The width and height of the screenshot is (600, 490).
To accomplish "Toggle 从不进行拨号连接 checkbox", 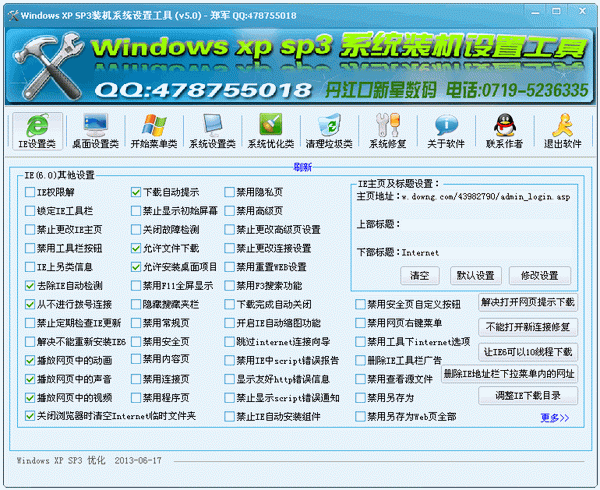I will pyautogui.click(x=30, y=304).
